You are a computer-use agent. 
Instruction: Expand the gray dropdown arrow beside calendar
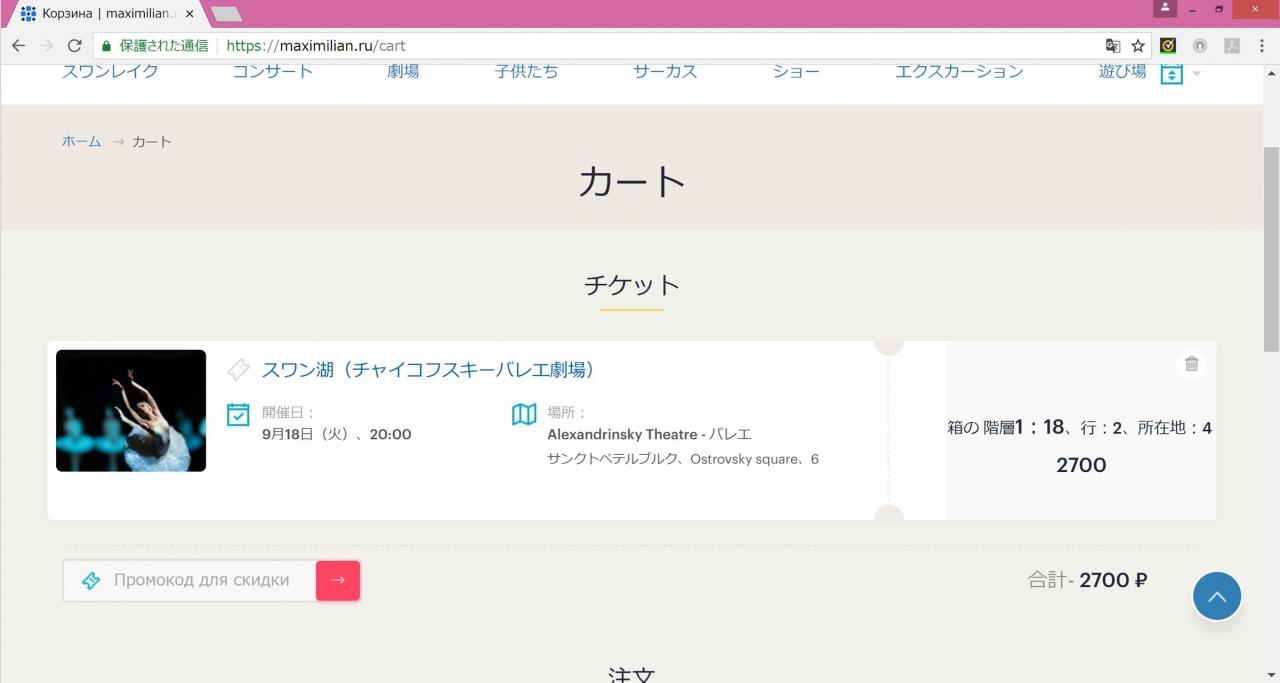coord(1197,74)
